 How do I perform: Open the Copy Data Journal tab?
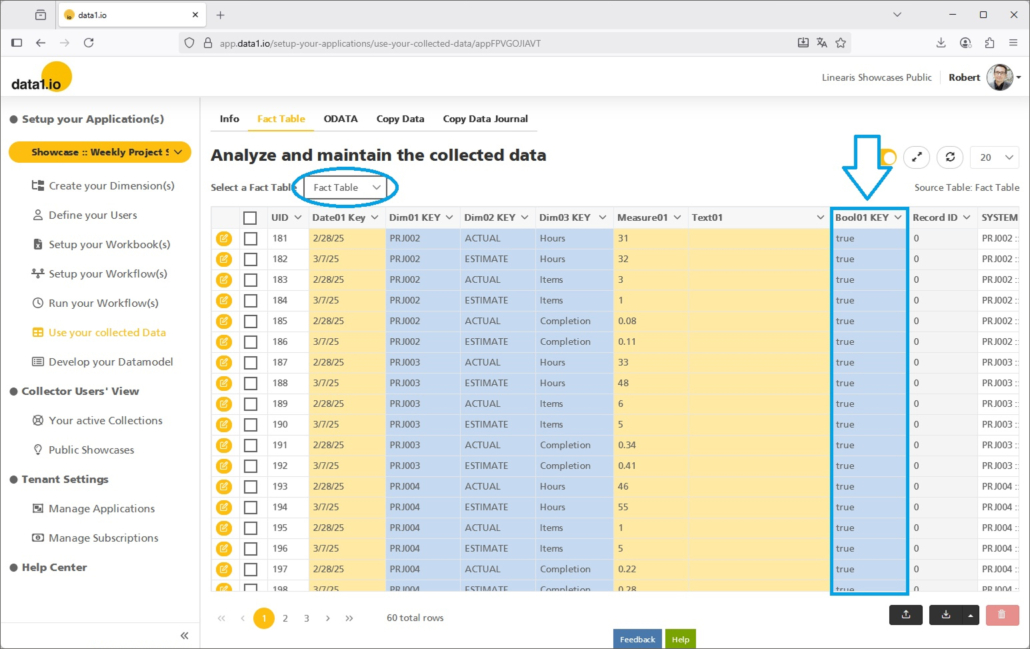tap(485, 119)
